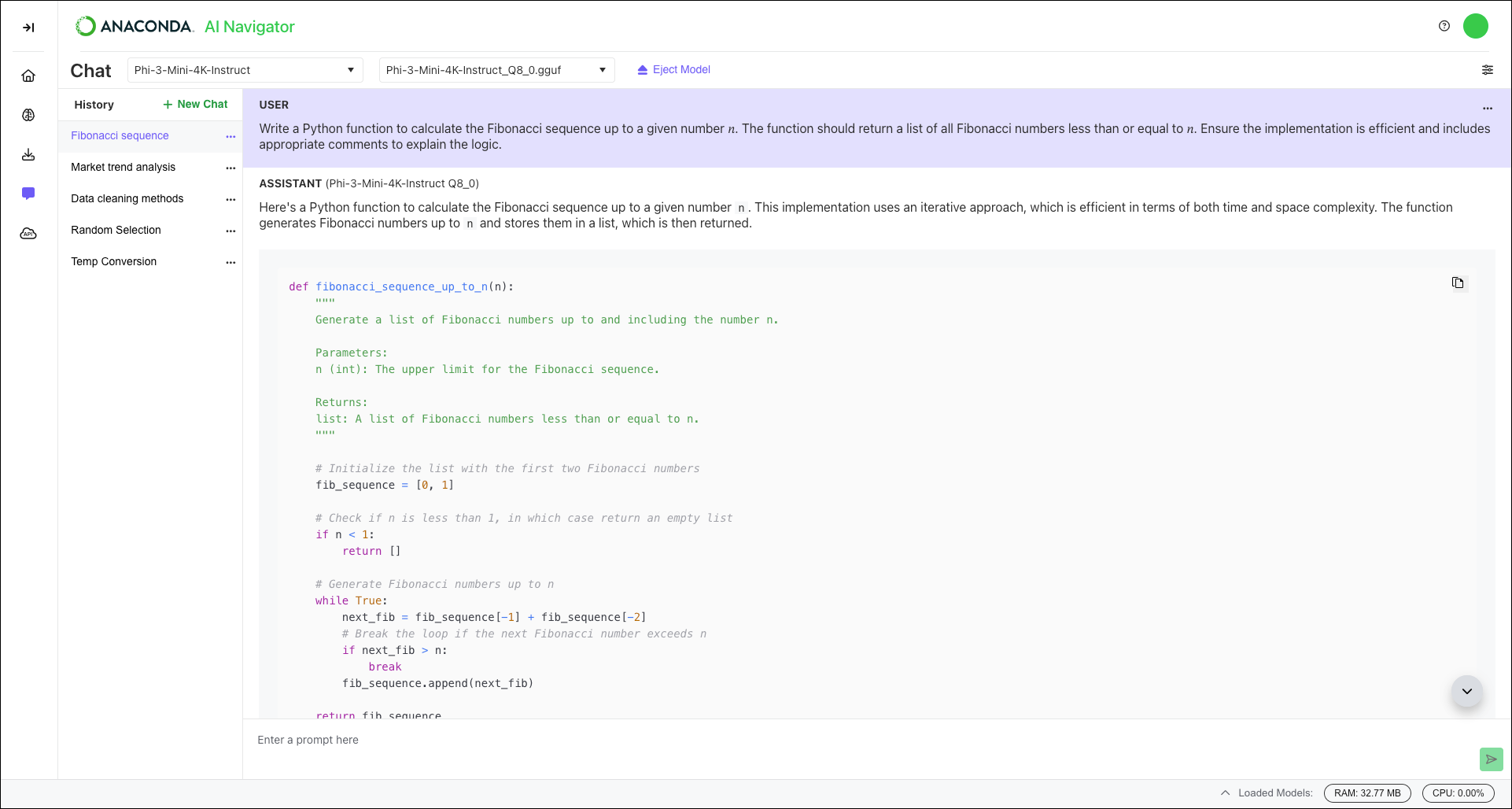1512x809 pixels.
Task: Open more options for Data cleaning methods
Action: [x=230, y=199]
